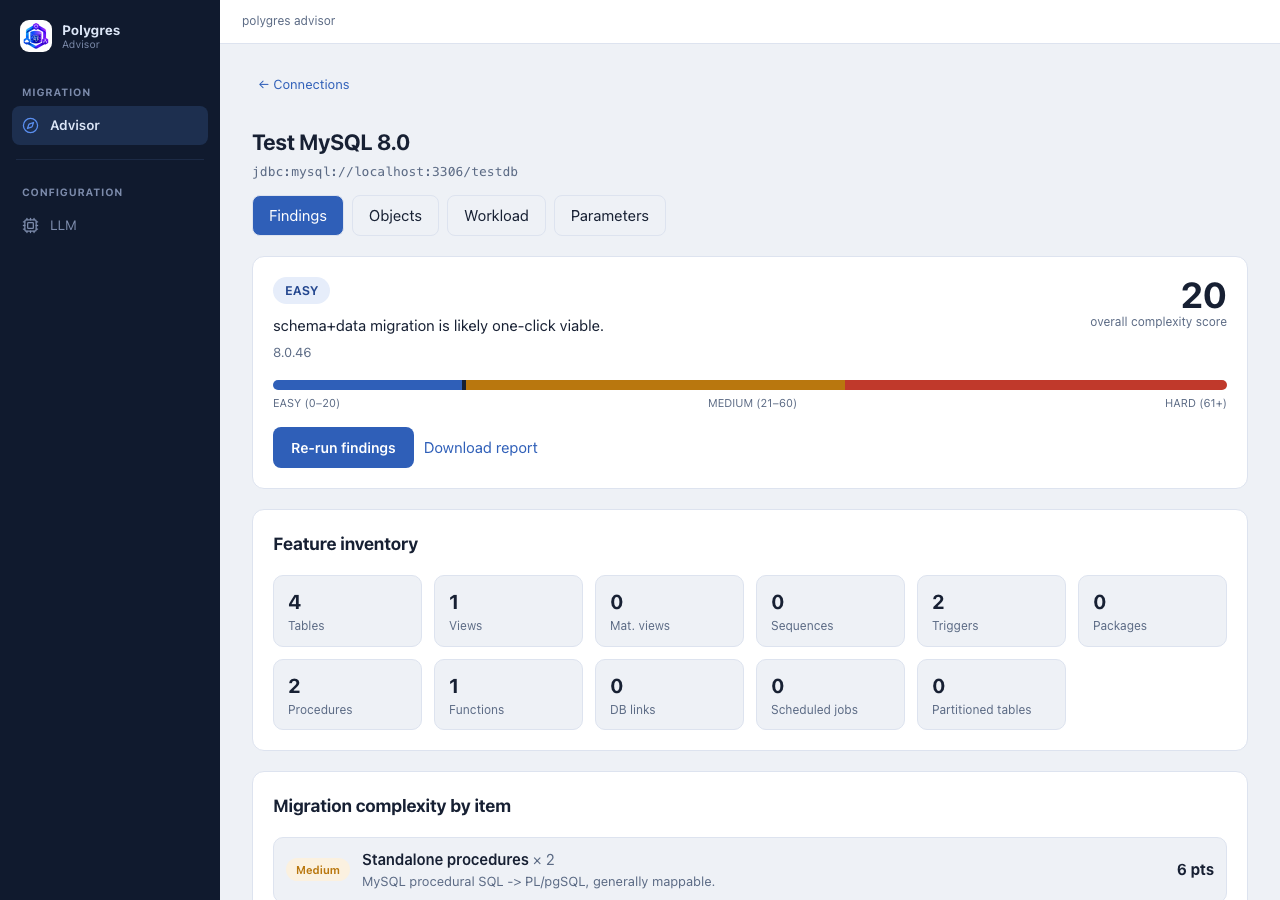Click the Functions inventory card
The width and height of the screenshot is (1280, 900).
point(508,695)
